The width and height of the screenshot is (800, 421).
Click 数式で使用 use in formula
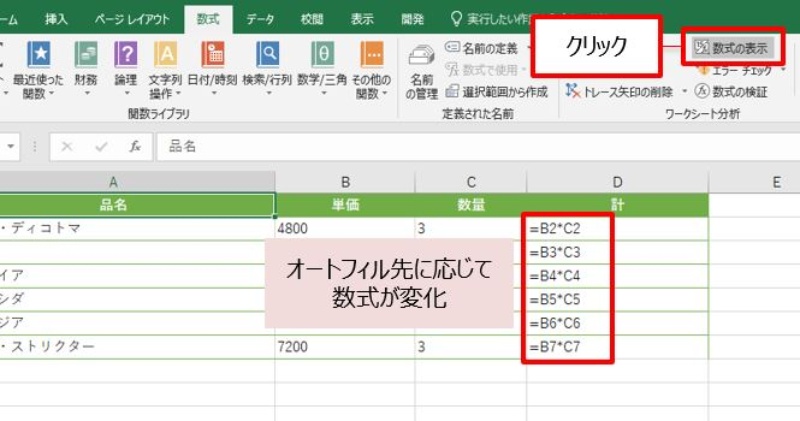point(482,70)
